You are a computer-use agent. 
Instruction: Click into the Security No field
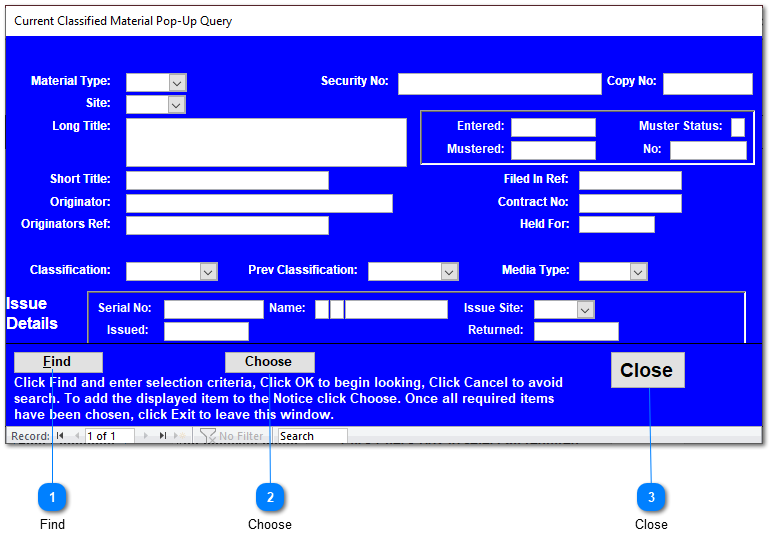[499, 84]
